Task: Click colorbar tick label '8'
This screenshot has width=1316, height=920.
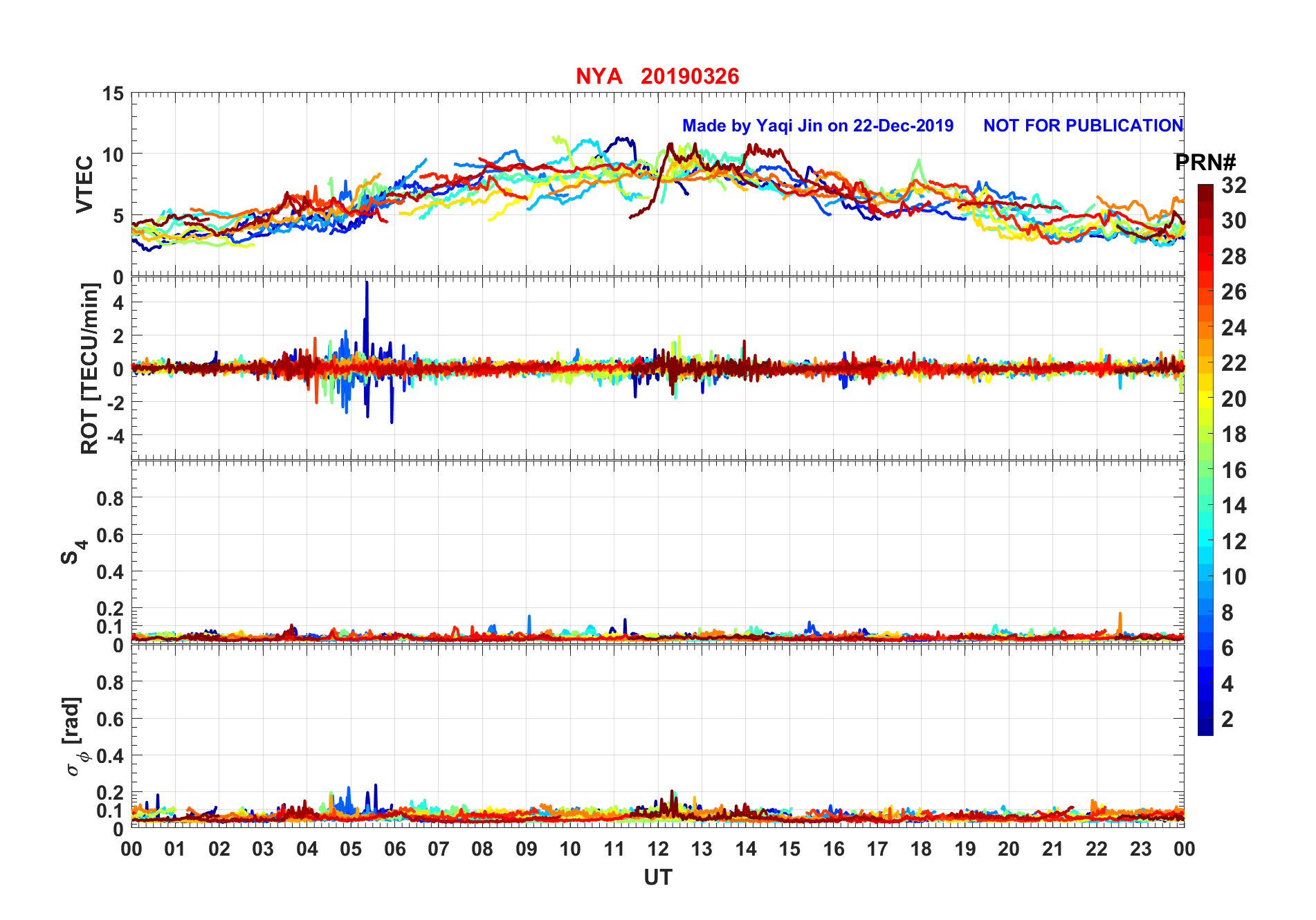Action: (x=1227, y=612)
